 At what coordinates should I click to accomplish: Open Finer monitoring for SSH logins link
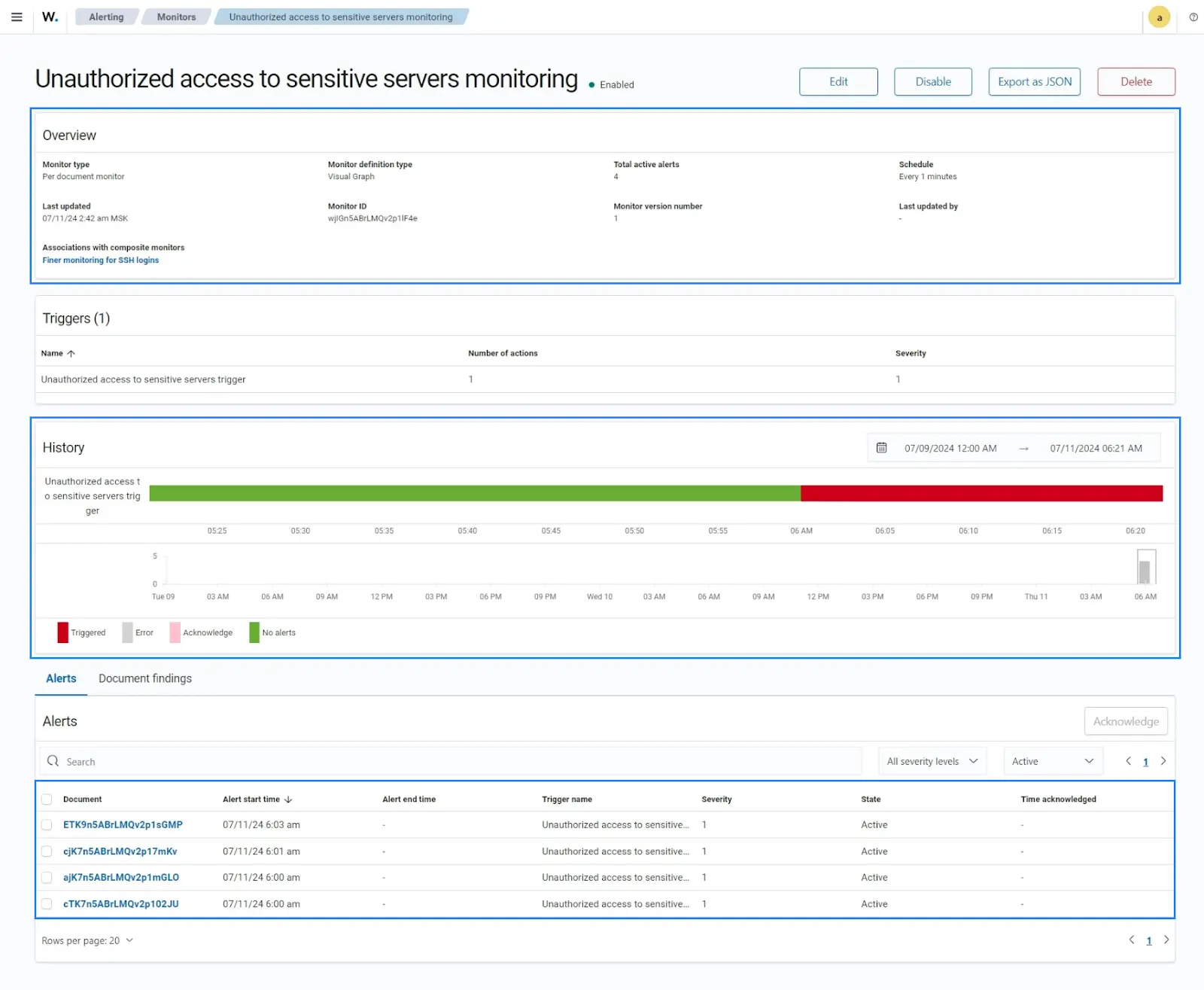[x=100, y=260]
